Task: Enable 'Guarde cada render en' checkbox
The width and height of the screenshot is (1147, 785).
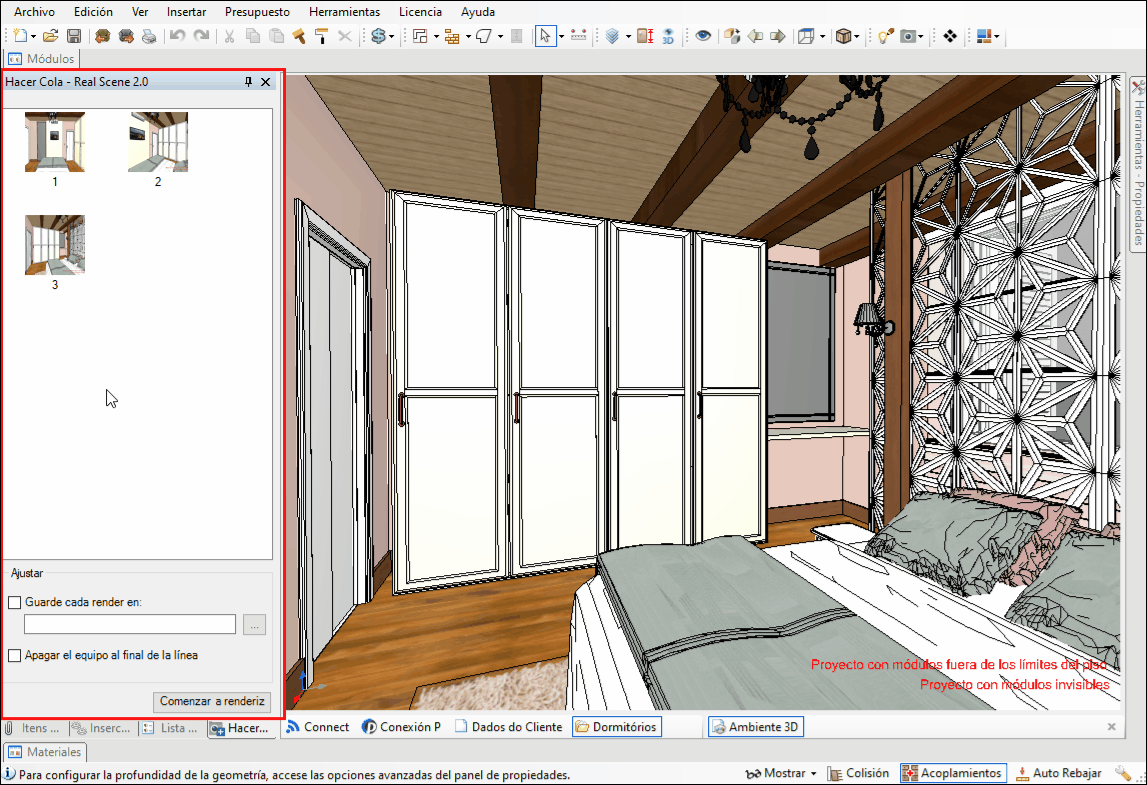Action: pos(15,603)
